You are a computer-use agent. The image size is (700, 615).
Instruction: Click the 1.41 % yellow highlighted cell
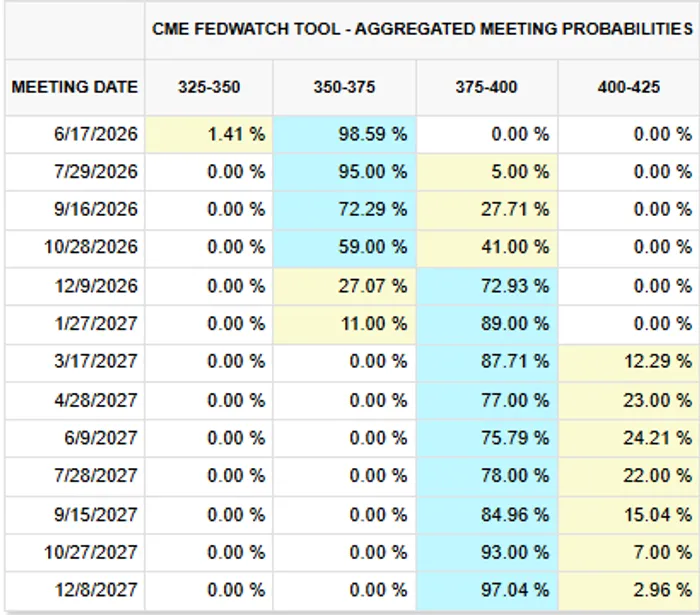209,134
